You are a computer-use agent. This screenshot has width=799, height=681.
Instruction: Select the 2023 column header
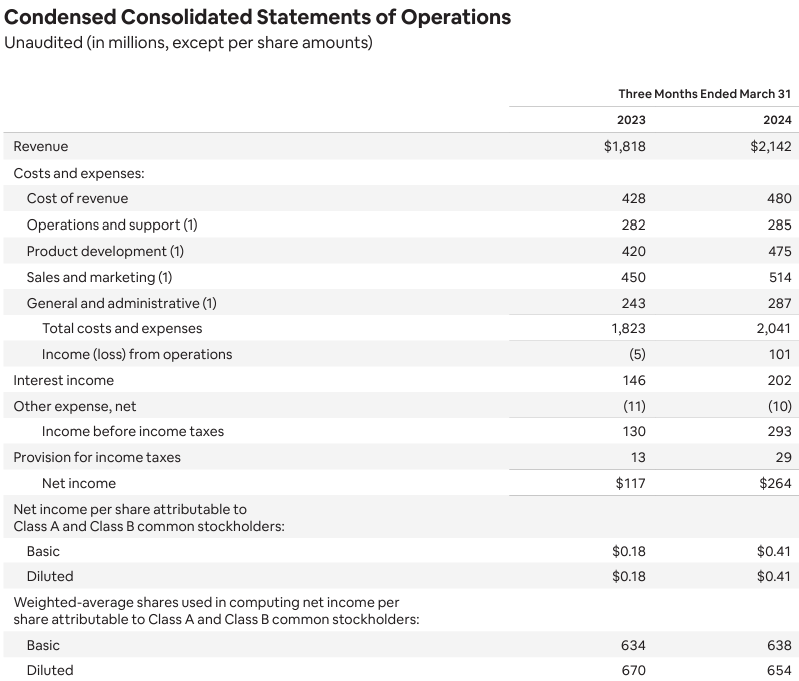click(x=631, y=120)
